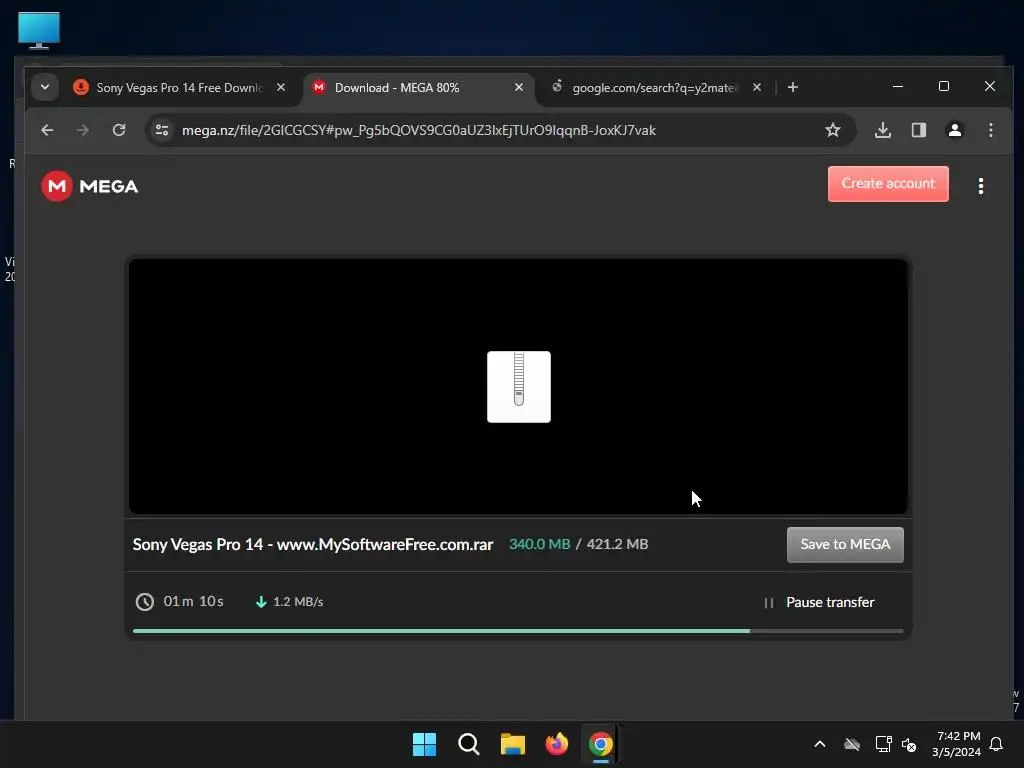Viewport: 1024px width, 768px height.
Task: Click the download progress bar
Action: click(518, 631)
